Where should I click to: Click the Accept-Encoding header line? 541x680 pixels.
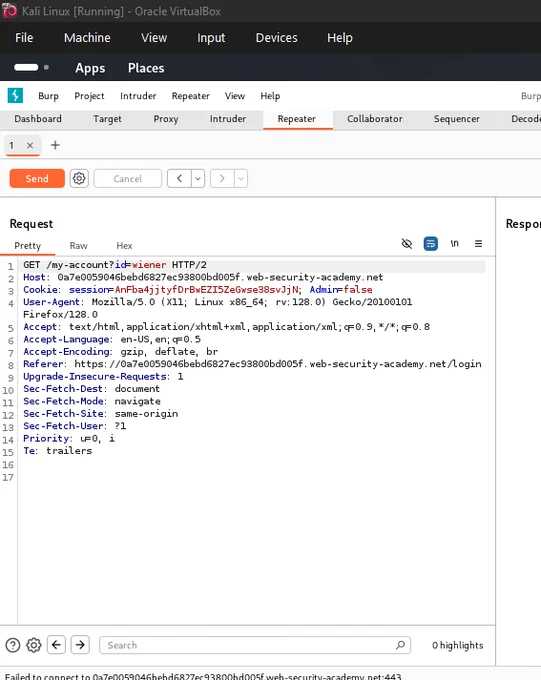(120, 351)
